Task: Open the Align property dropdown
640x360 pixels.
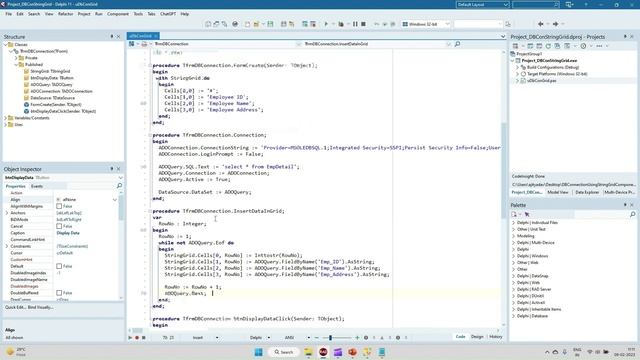Action: click(x=115, y=200)
